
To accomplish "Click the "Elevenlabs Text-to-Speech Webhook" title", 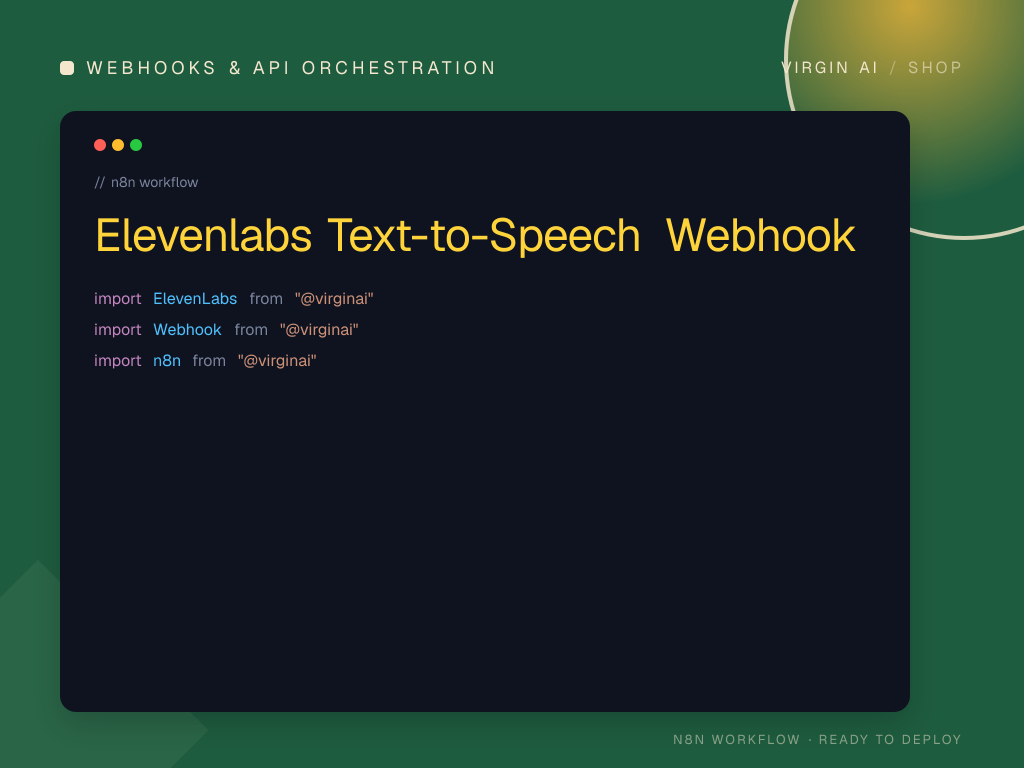I will click(475, 236).
